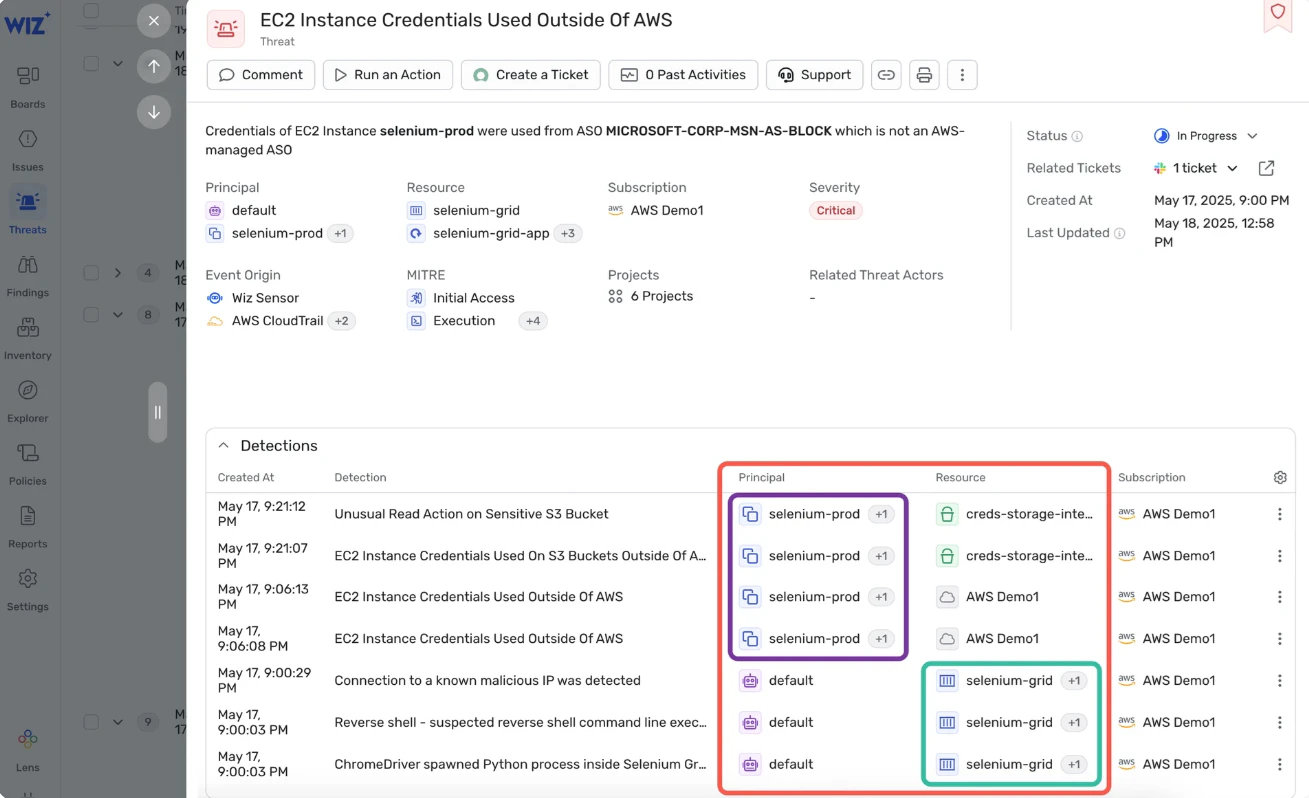Image resolution: width=1309 pixels, height=798 pixels.
Task: Open Lens at the sidebar bottom
Action: 28,750
